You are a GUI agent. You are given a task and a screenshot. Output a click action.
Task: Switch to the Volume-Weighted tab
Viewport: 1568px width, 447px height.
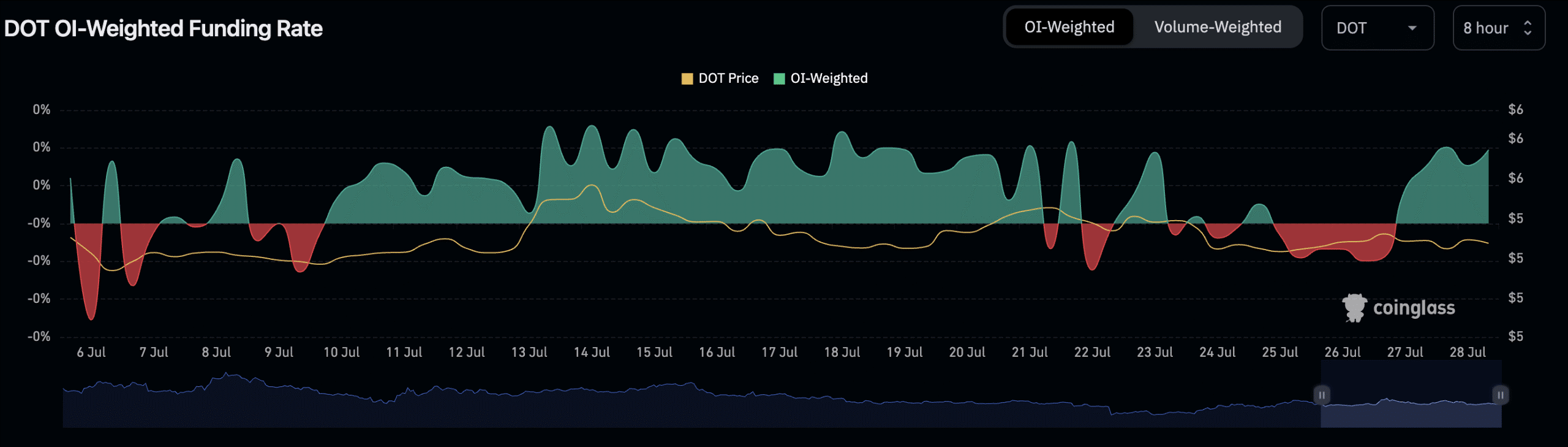pyautogui.click(x=1217, y=28)
